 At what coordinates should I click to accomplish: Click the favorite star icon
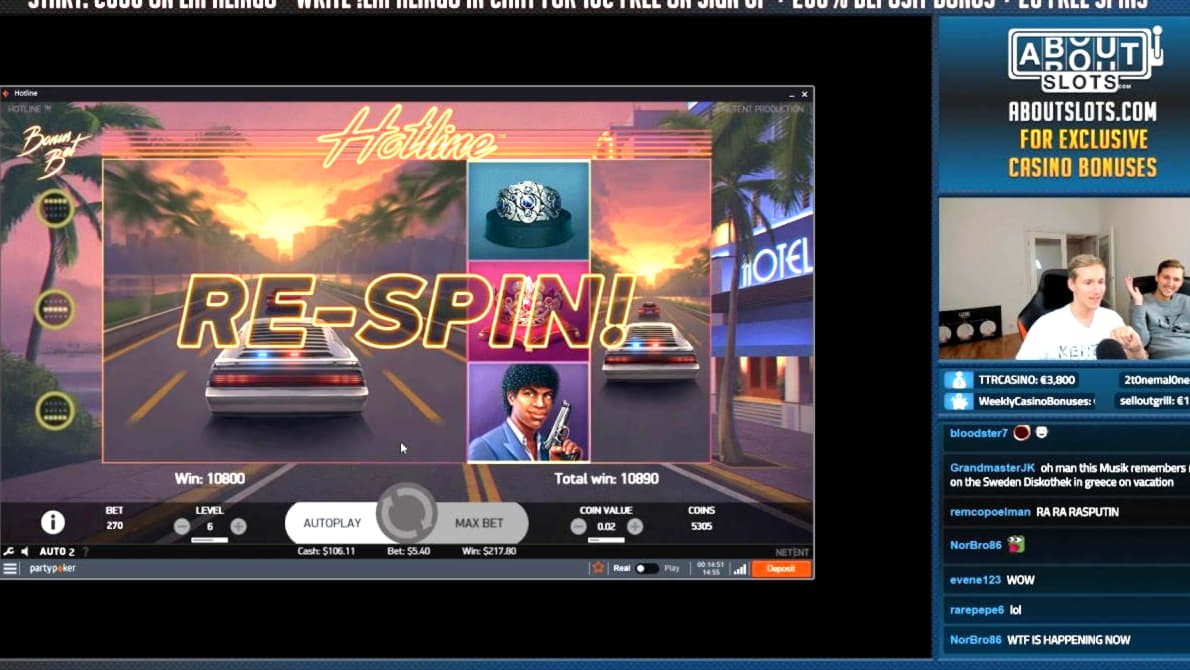[598, 568]
